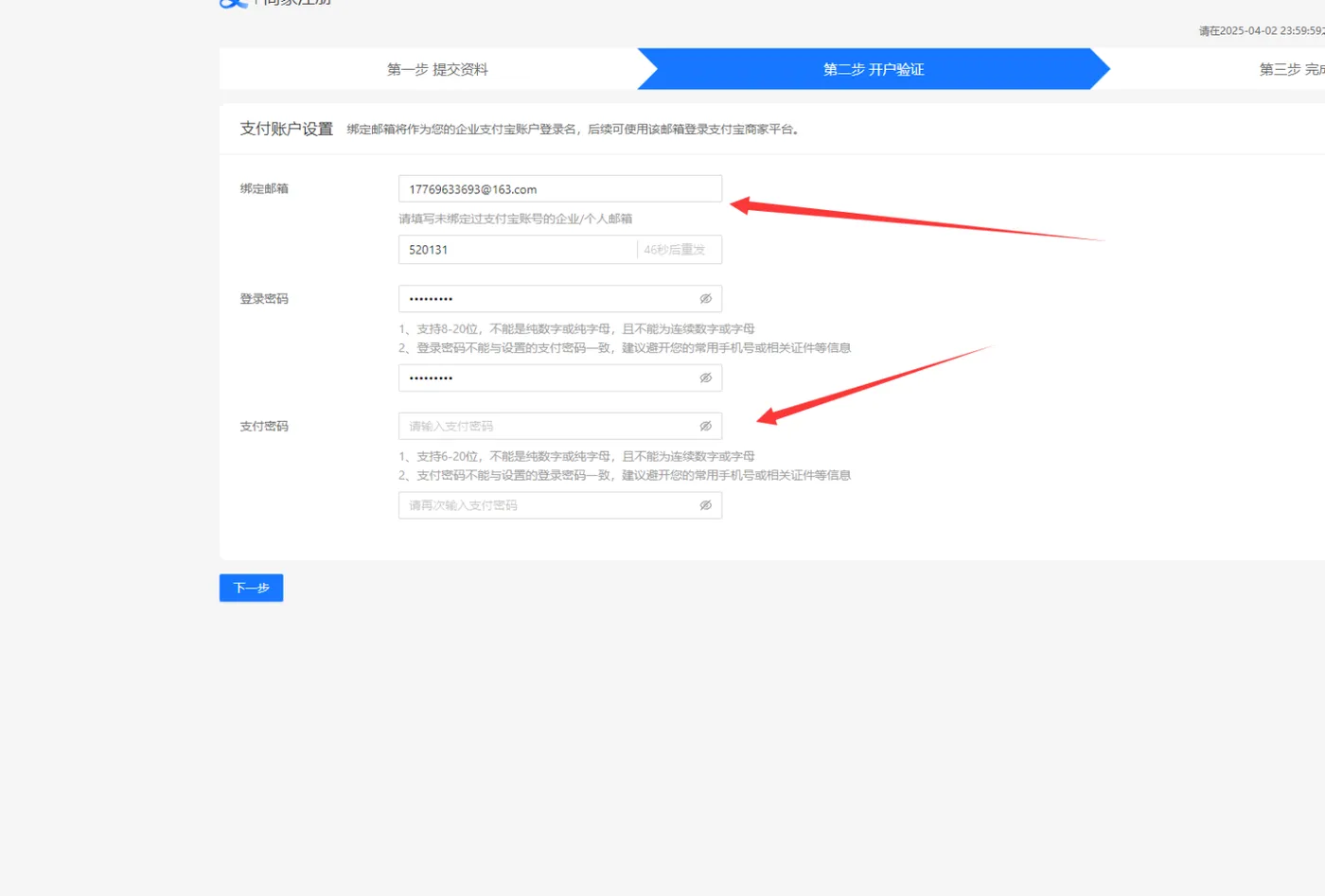
Task: Click the 46秒后重发 resend code button
Action: click(x=675, y=250)
